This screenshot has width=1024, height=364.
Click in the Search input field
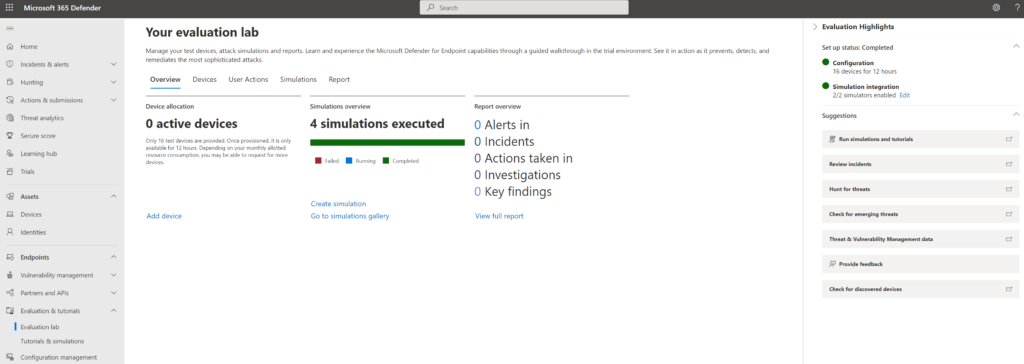click(x=524, y=8)
